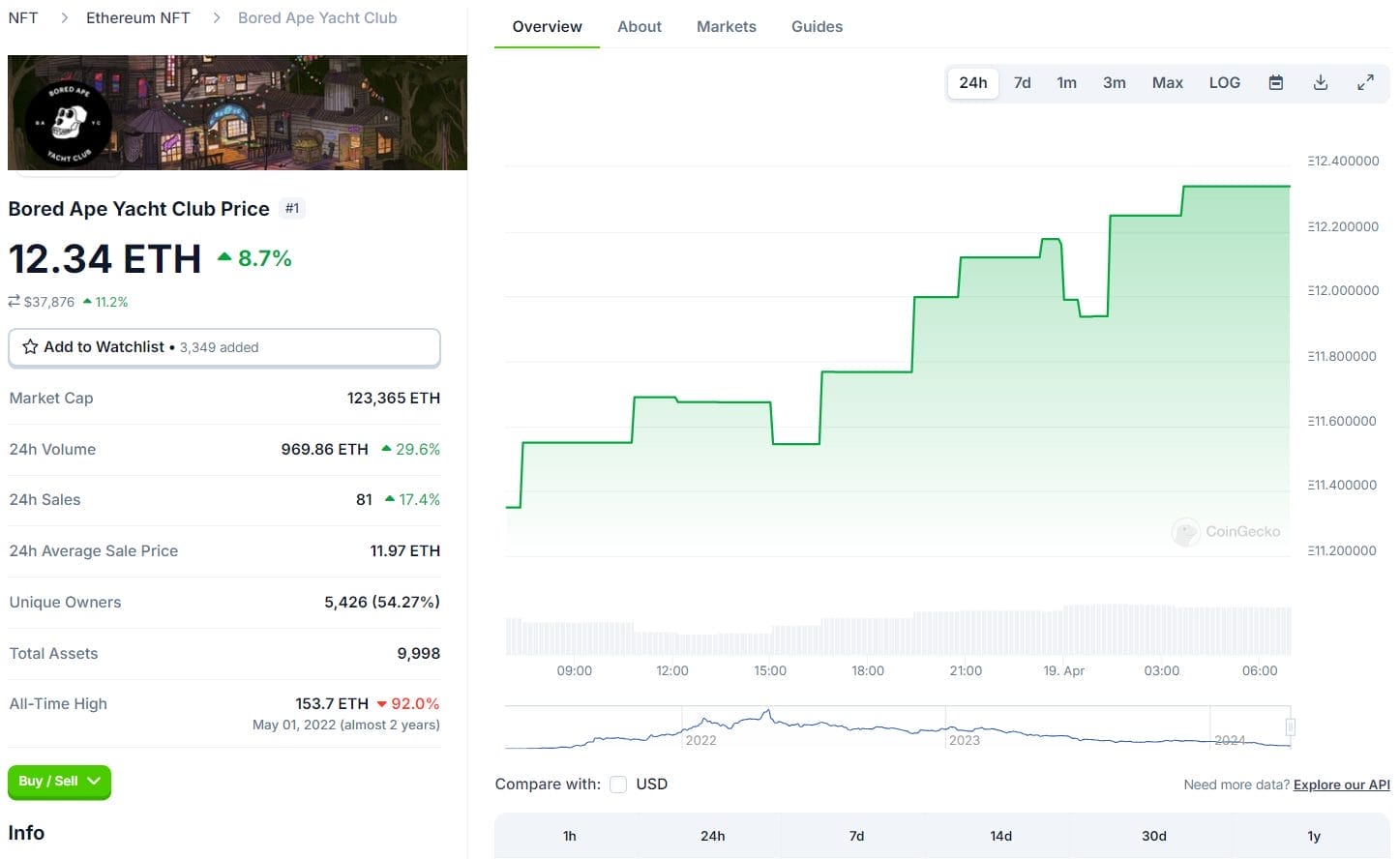Enable the USD comparison checkbox

coord(618,785)
